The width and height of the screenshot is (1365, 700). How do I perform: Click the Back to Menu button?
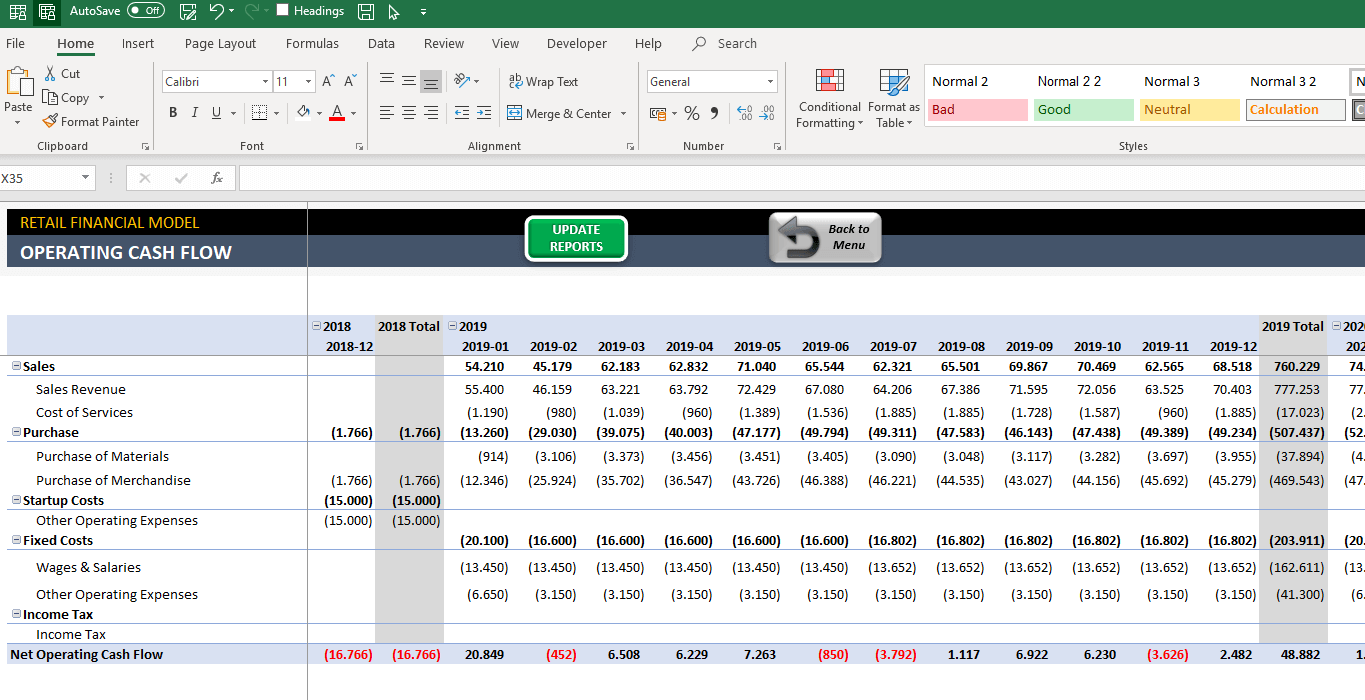pyautogui.click(x=825, y=238)
